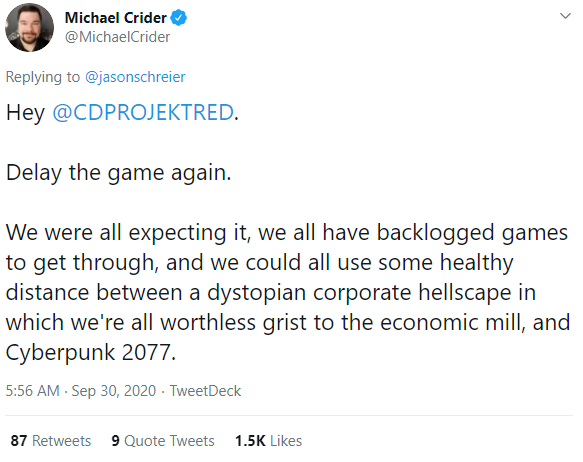
Task: Click the "Cyberpunk 2077." text
Action: pyautogui.click(x=91, y=352)
